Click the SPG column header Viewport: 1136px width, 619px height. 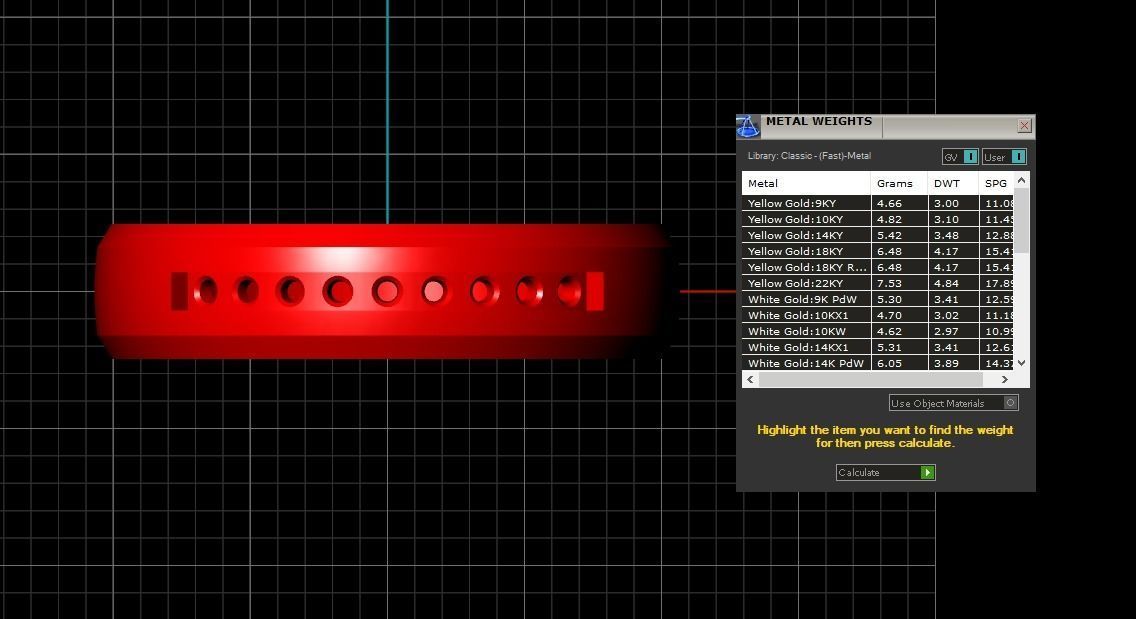click(996, 183)
